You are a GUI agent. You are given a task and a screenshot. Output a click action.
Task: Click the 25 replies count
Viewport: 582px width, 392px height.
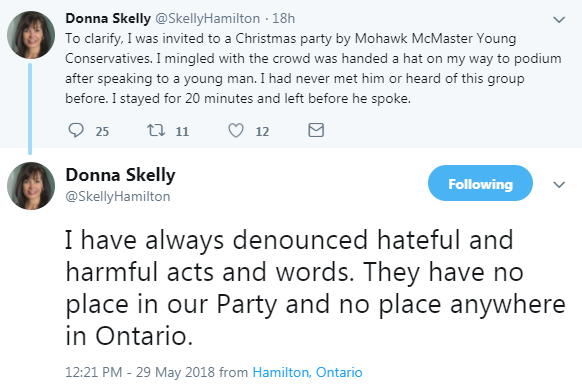click(102, 131)
